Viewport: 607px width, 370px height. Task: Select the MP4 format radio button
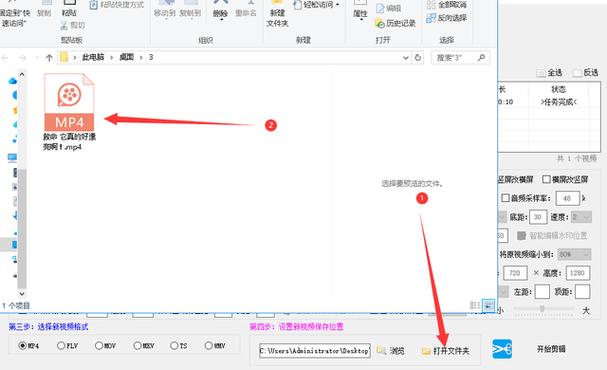[22, 345]
